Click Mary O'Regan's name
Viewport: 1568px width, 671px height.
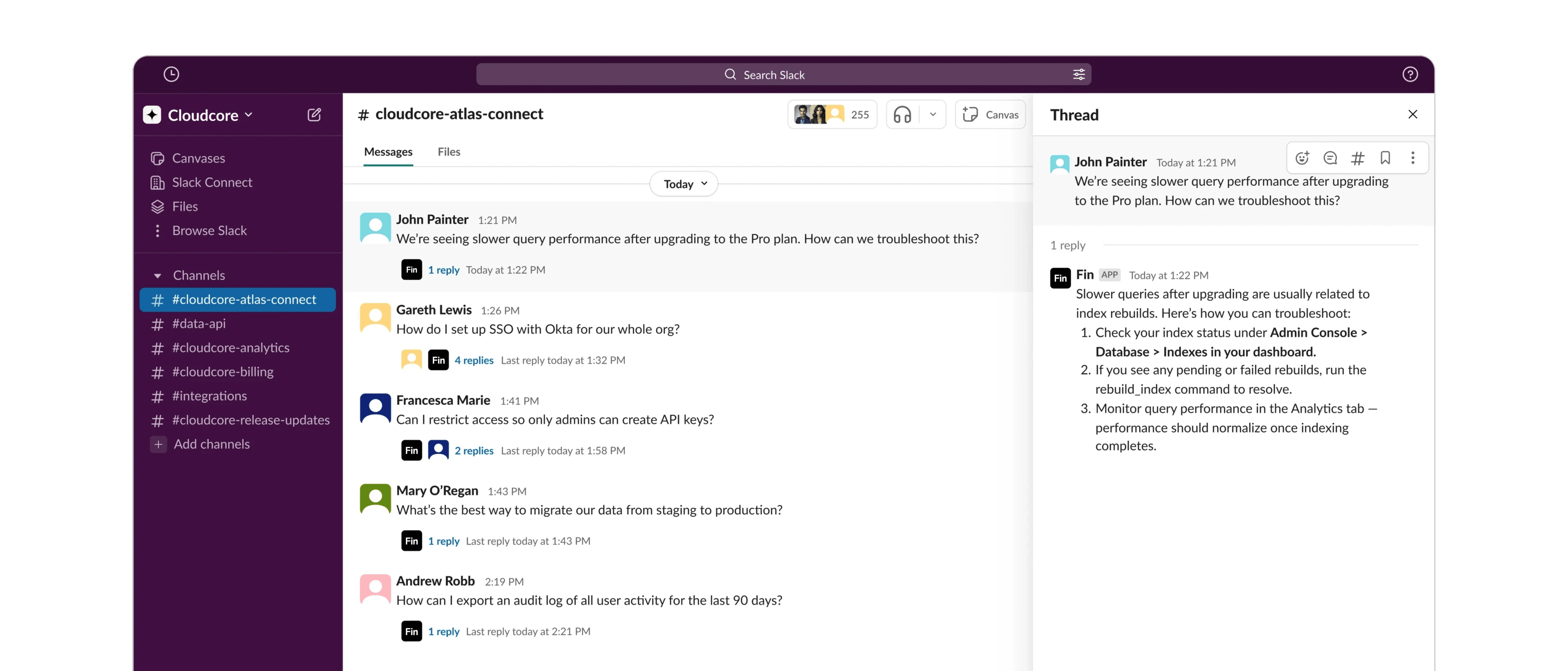[437, 491]
